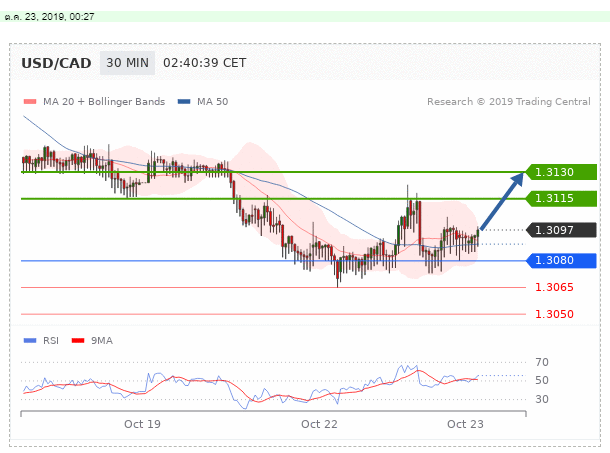Click the green 1.3115 resistance label
610x453 pixels.
561,198
